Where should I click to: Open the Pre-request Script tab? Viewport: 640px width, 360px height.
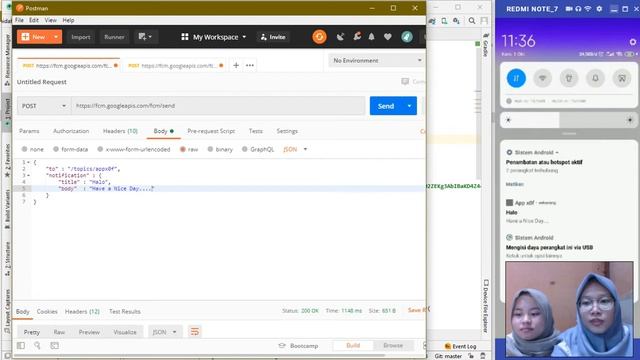click(211, 131)
